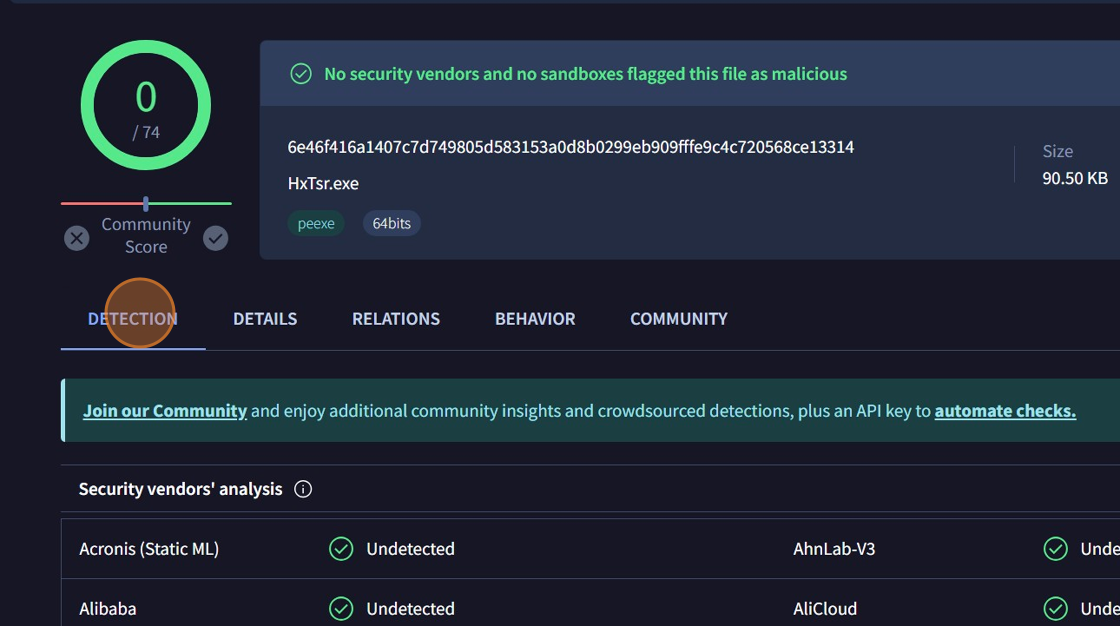View the BEHAVIOR tab
Image resolution: width=1120 pixels, height=626 pixels.
point(535,319)
